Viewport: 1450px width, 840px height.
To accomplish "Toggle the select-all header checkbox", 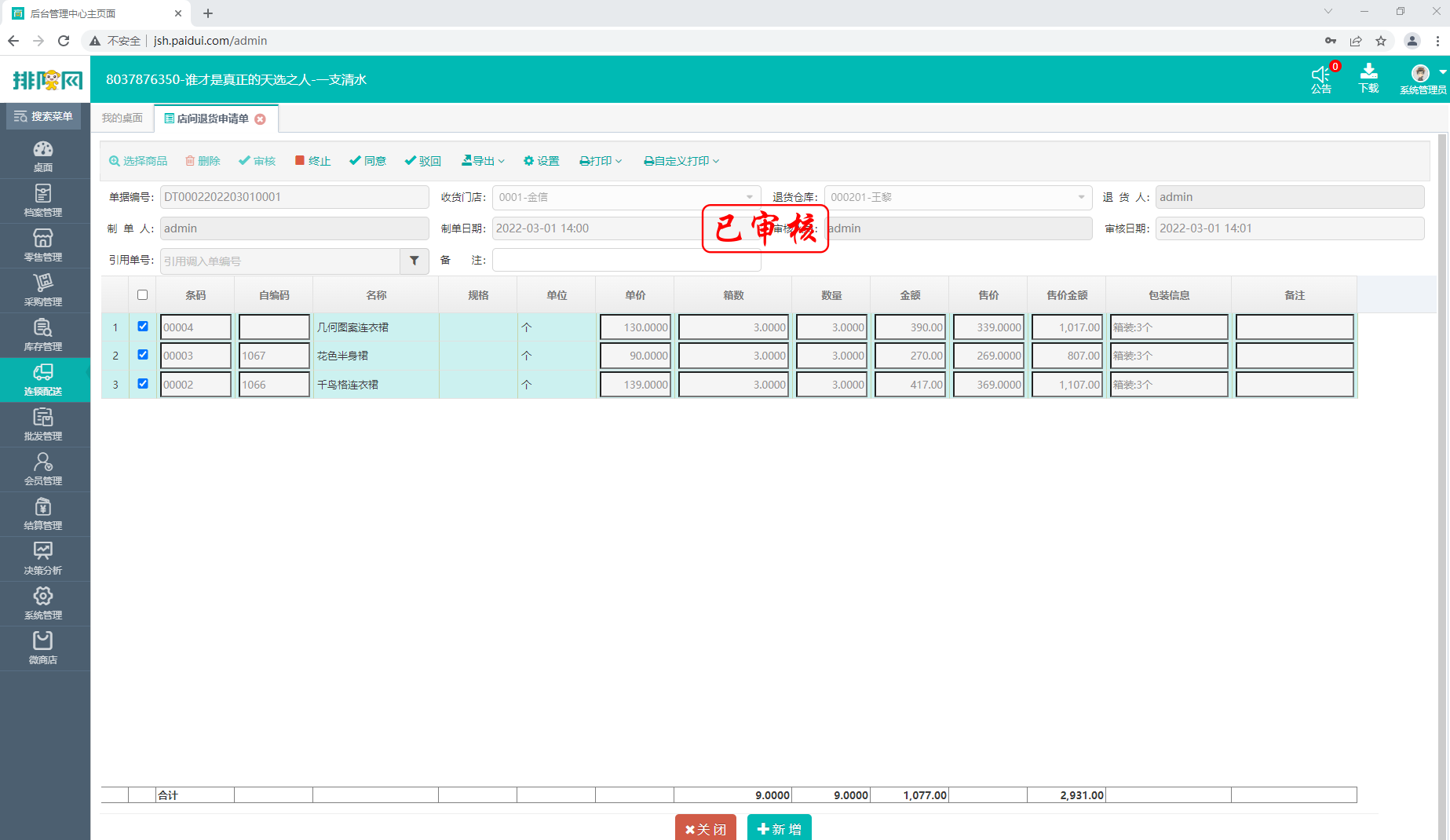I will [x=142, y=295].
